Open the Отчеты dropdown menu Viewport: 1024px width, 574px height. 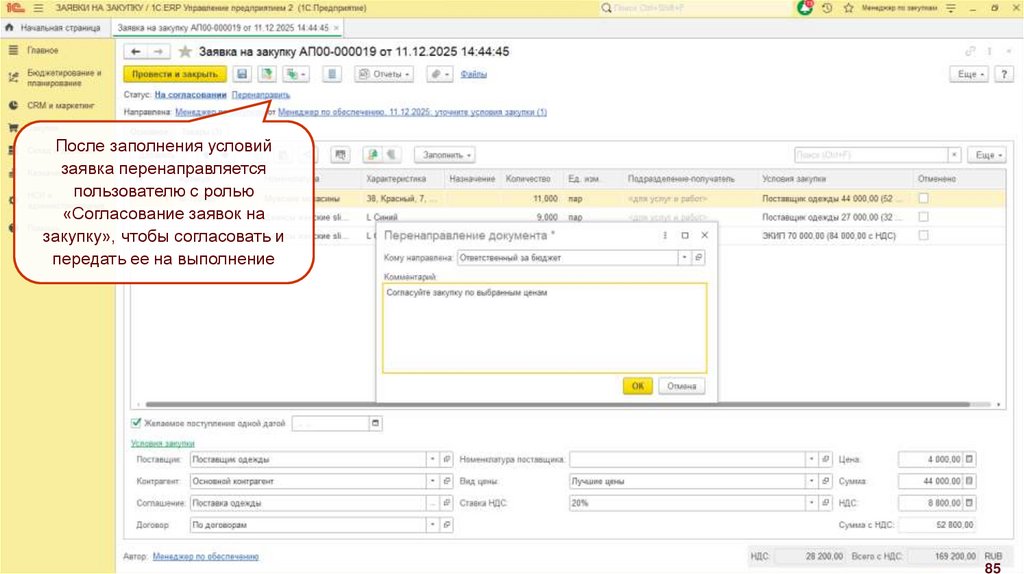(x=384, y=74)
